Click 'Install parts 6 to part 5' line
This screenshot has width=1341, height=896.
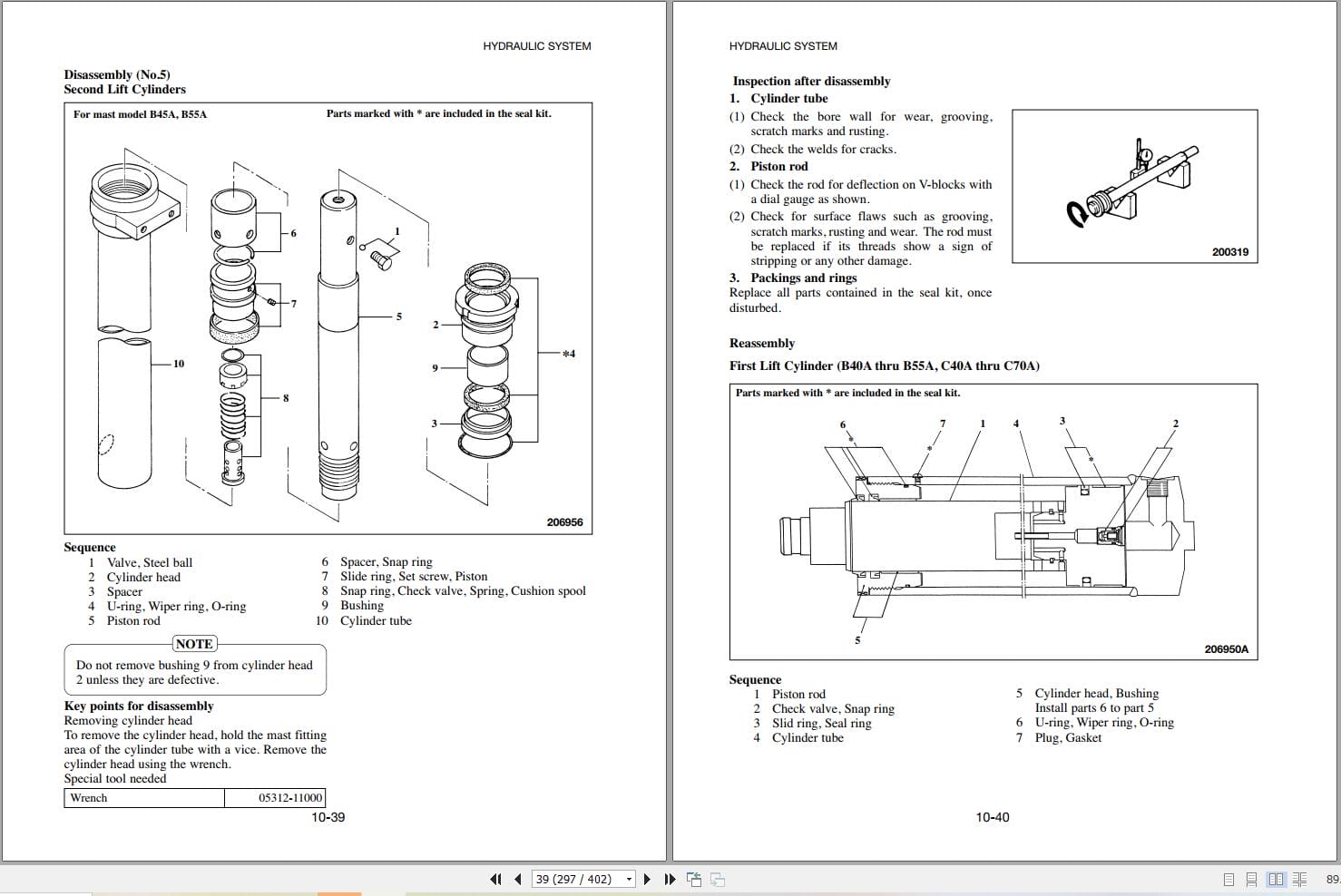point(1094,707)
